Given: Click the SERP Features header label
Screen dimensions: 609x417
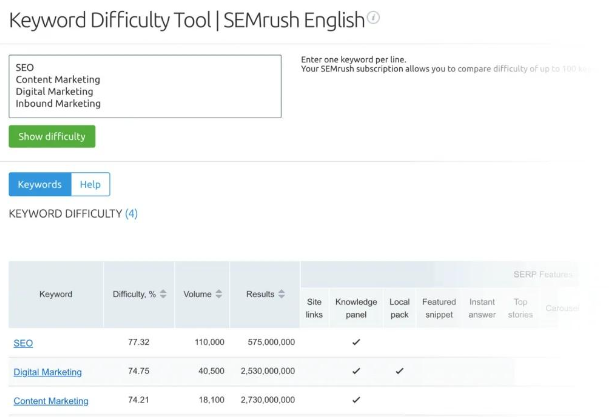Looking at the screenshot, I should click(543, 275).
